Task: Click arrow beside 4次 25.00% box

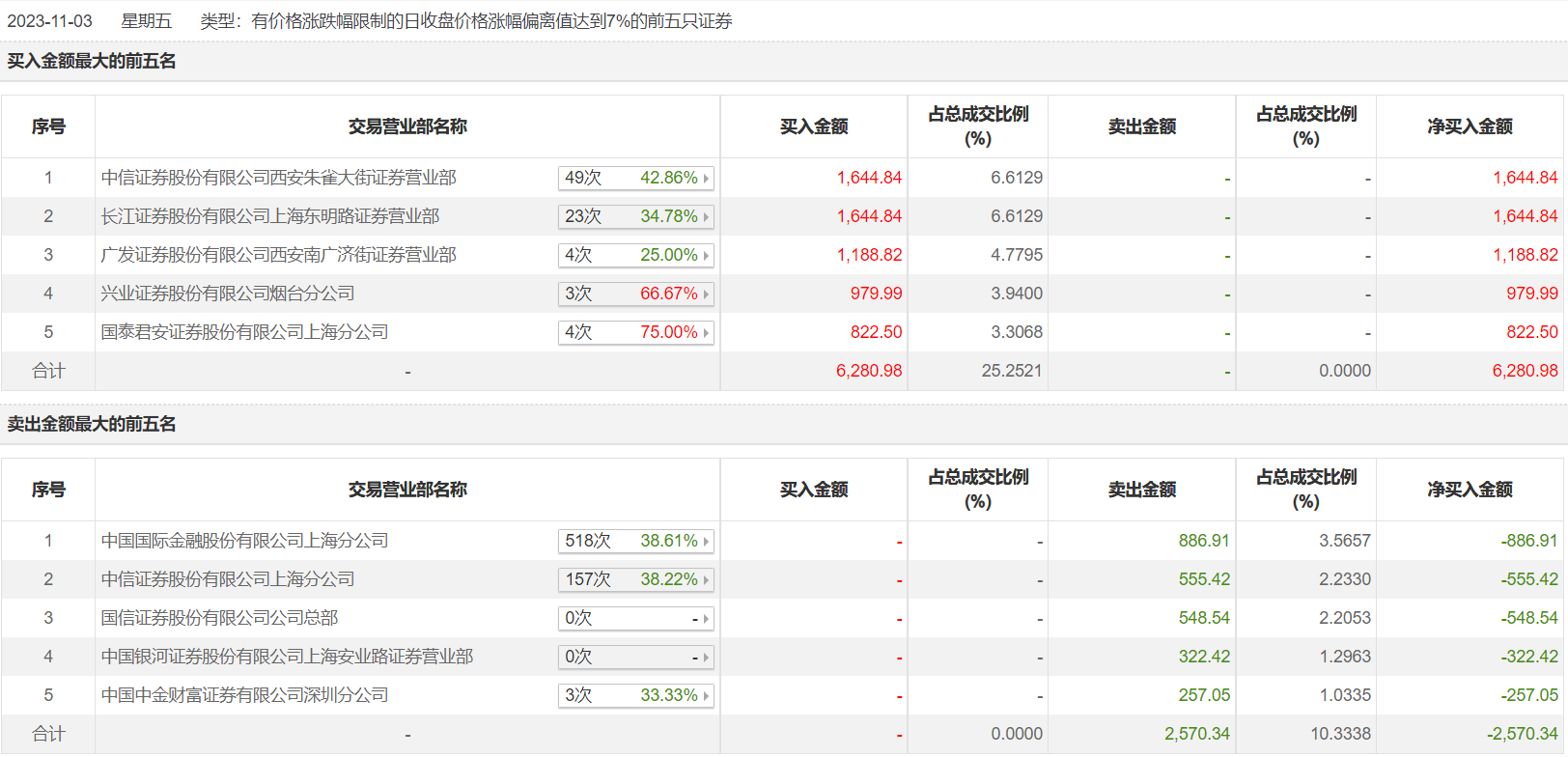Action: point(706,256)
